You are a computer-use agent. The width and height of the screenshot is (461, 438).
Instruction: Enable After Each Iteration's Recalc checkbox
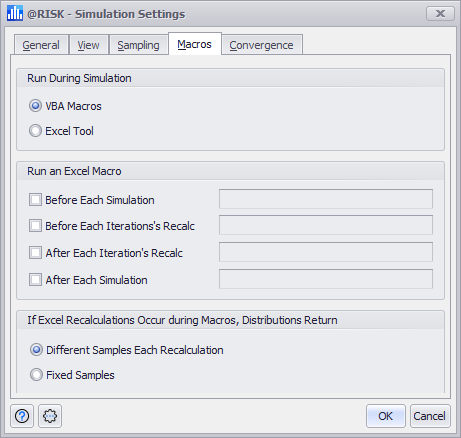(35, 253)
